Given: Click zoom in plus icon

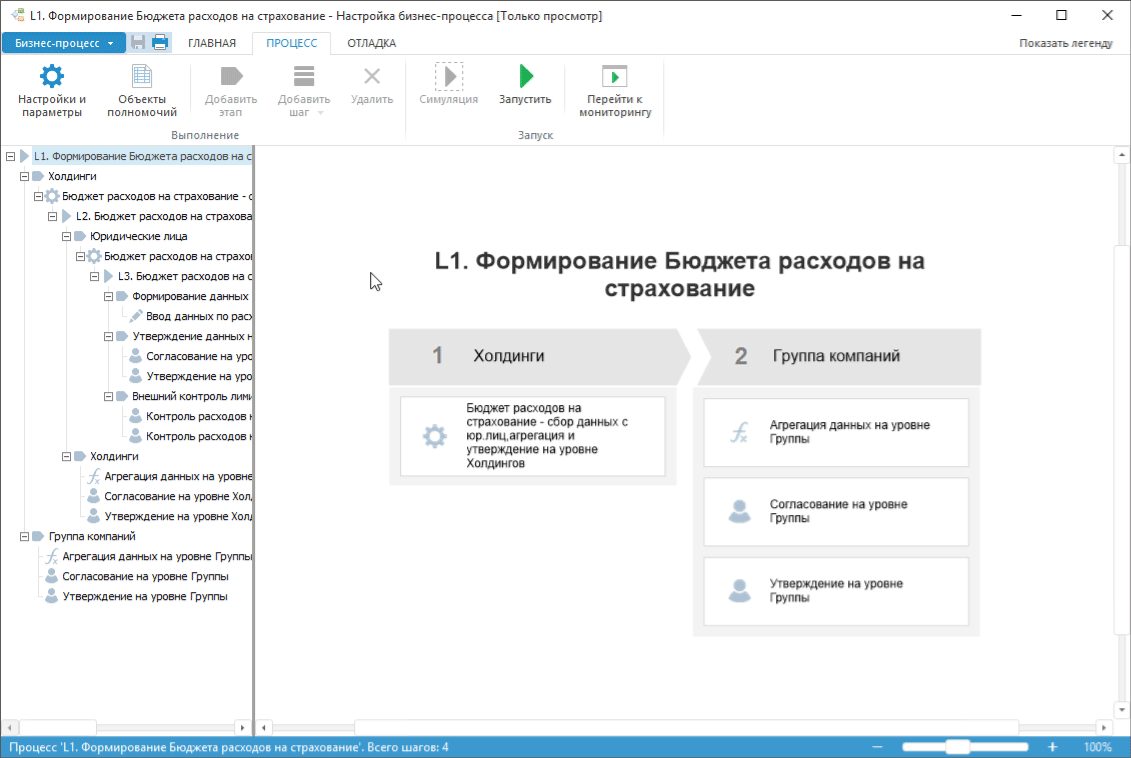Looking at the screenshot, I should pos(1052,747).
